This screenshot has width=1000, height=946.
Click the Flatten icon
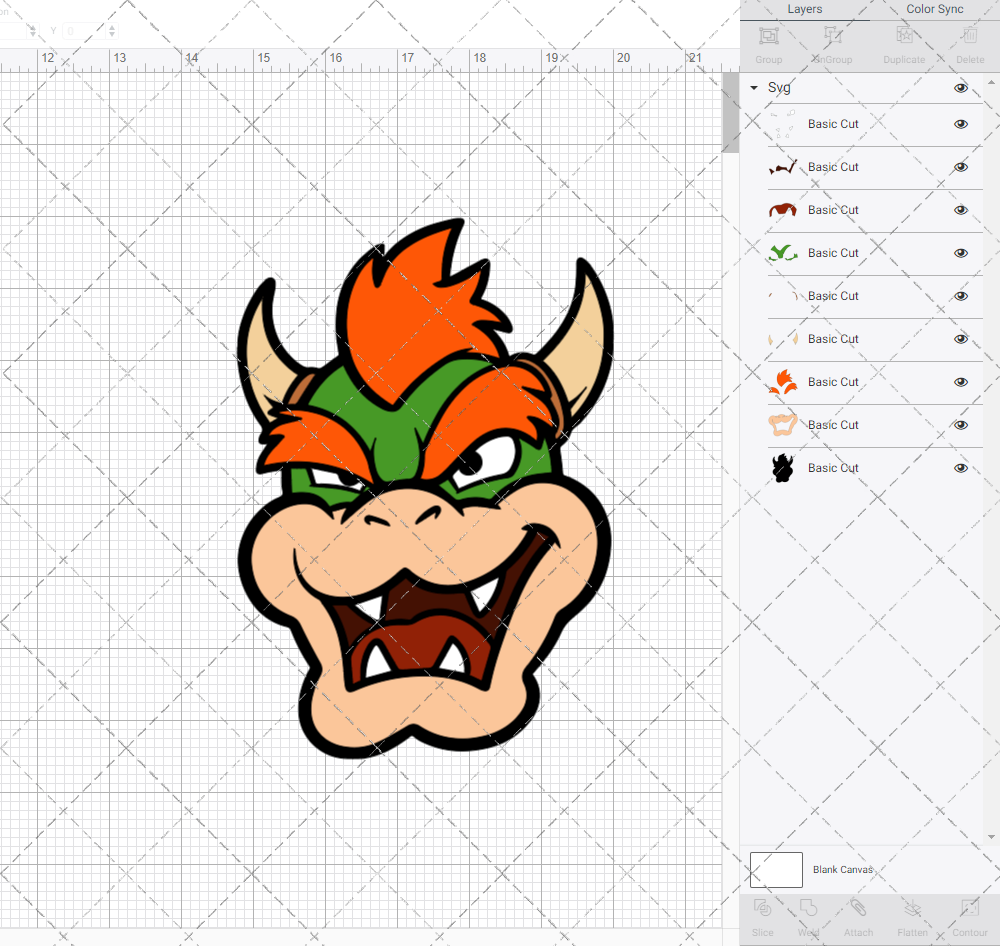913,908
